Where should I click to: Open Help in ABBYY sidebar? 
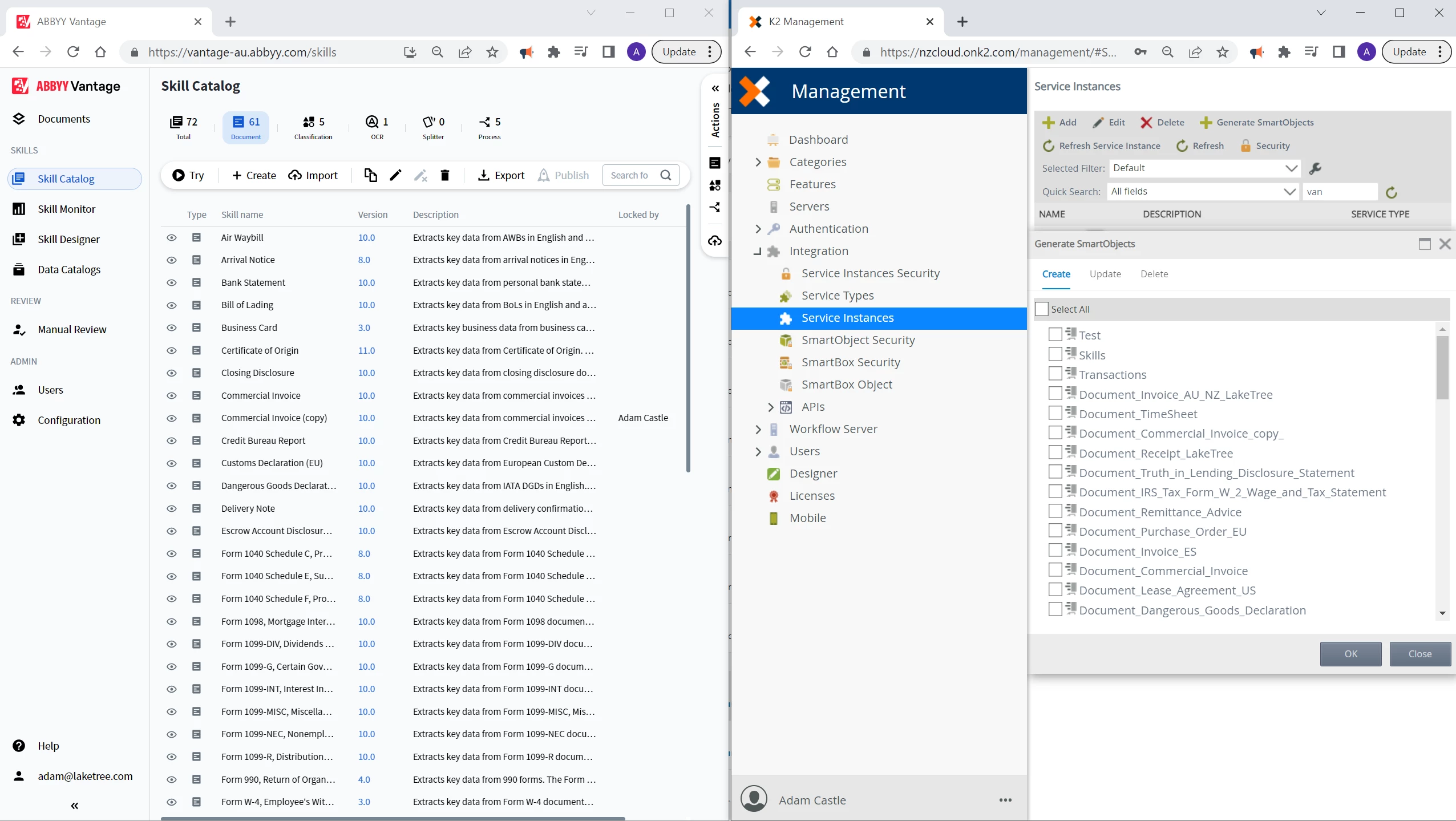(48, 746)
